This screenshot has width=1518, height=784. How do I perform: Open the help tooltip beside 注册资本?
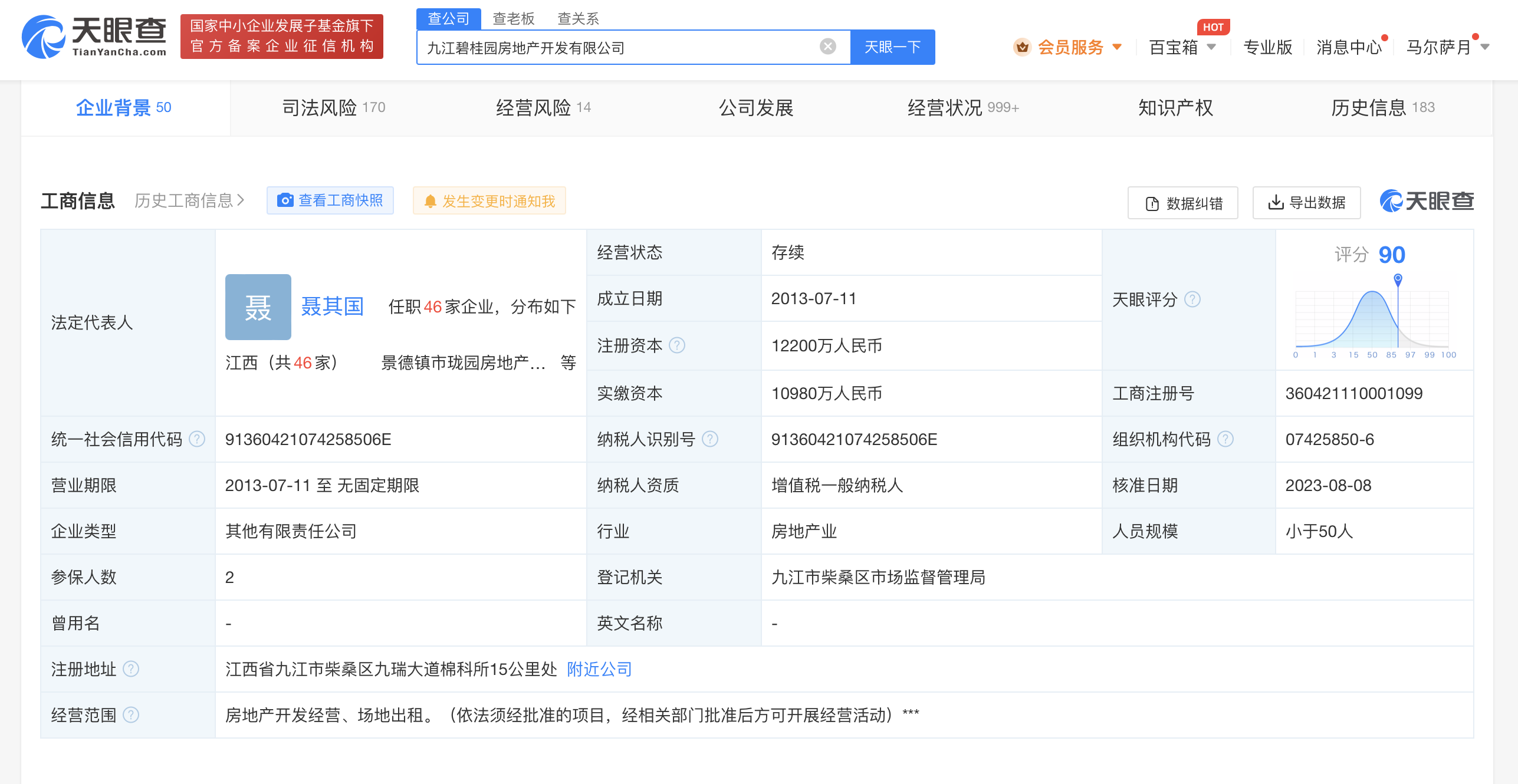[x=678, y=346]
